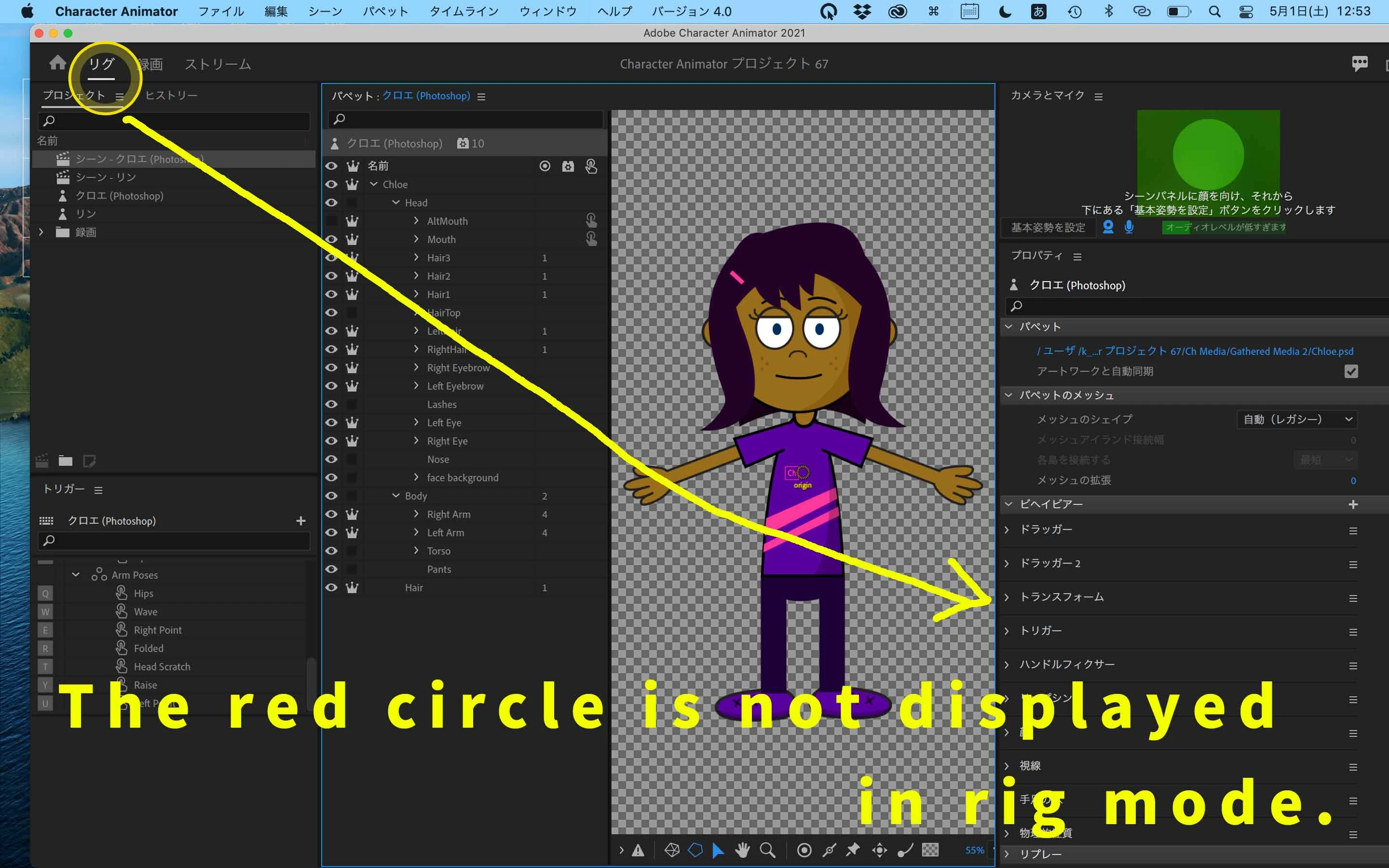The image size is (1389, 868).
Task: Toggle the mesh display icon
Action: (x=671, y=850)
